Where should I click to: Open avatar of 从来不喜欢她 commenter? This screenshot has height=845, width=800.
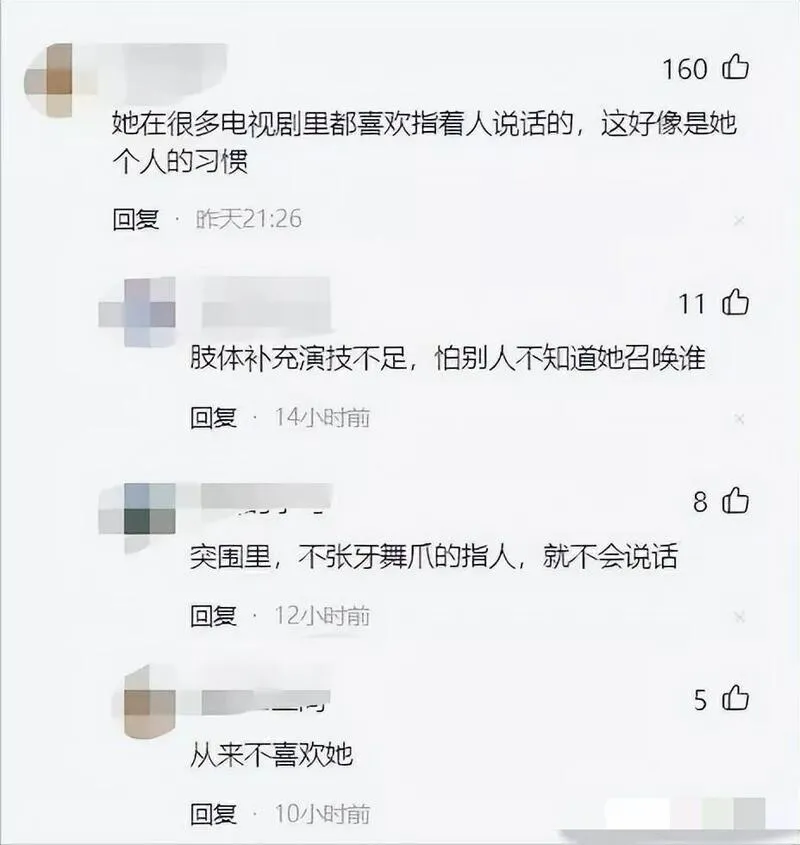tap(146, 703)
